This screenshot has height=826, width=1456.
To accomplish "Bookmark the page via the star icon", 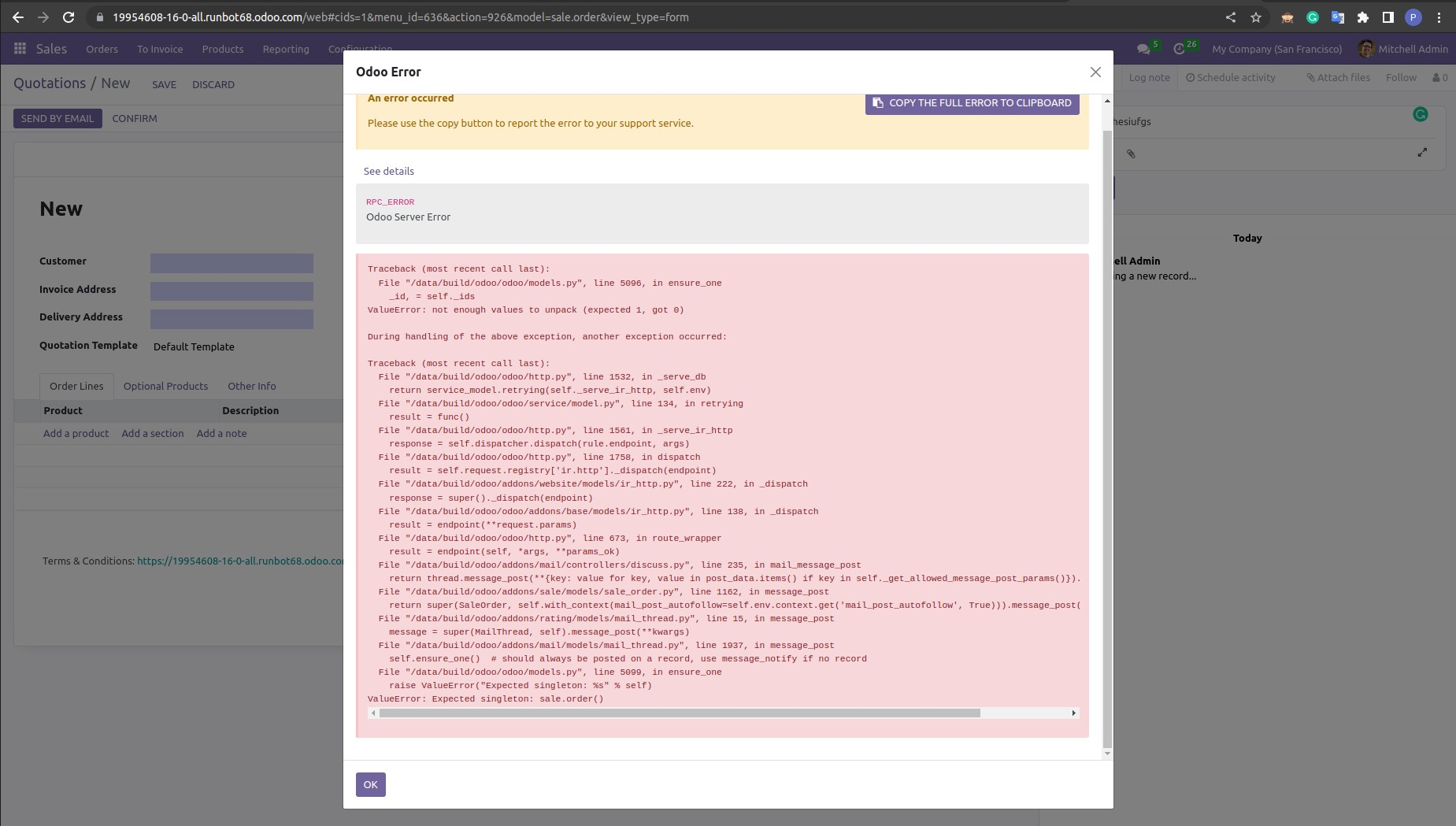I will coord(1254,17).
